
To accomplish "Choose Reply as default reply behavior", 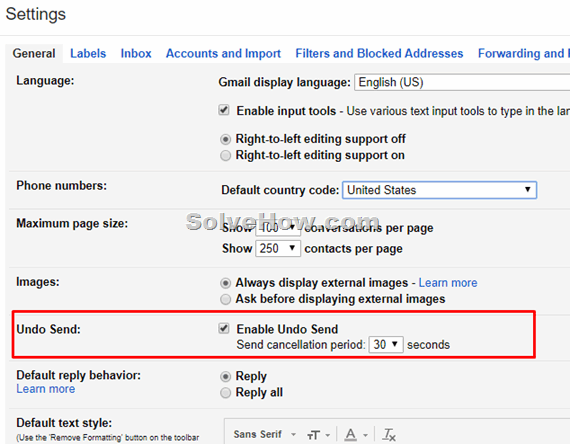I will pos(225,376).
